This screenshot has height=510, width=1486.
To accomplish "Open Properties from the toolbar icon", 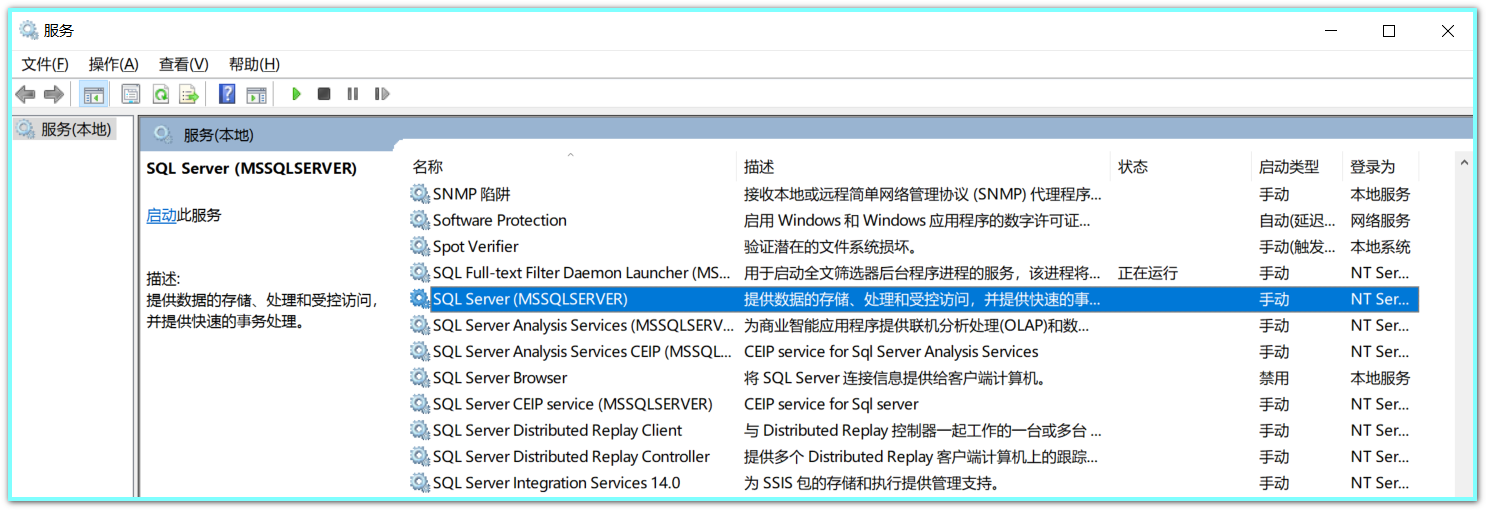I will pos(131,94).
